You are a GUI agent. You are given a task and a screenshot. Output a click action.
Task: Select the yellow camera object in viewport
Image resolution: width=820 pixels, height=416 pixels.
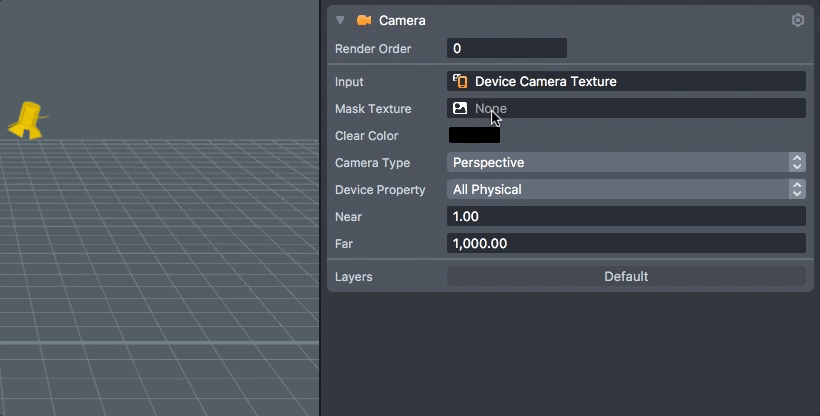pos(27,120)
